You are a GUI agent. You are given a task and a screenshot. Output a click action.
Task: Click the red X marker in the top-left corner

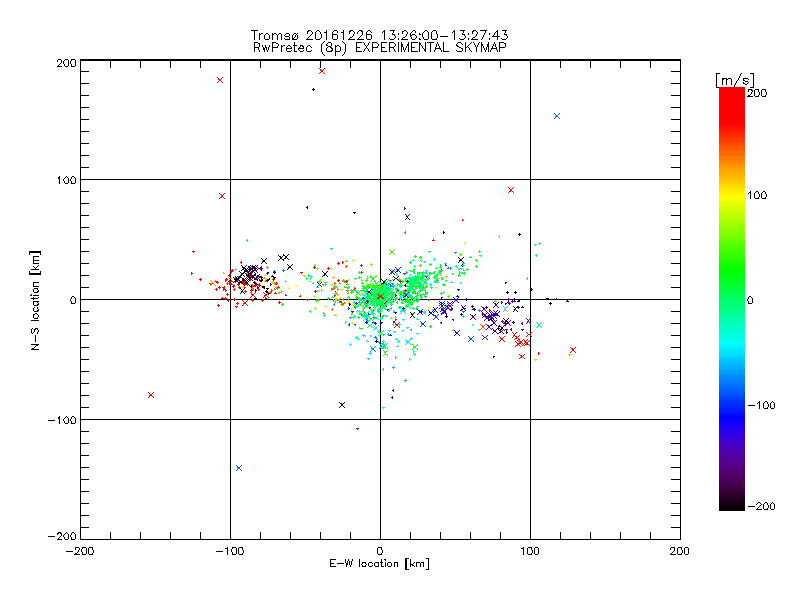click(220, 80)
